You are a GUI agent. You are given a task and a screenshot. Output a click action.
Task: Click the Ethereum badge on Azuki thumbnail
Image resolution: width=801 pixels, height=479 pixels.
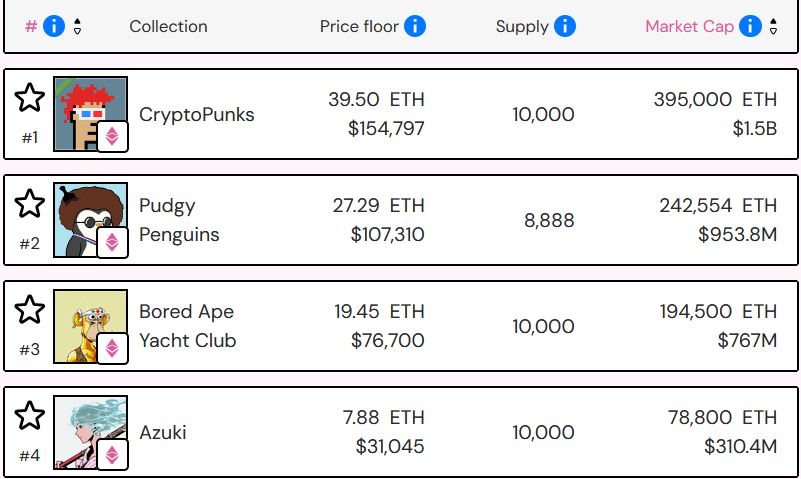(112, 454)
